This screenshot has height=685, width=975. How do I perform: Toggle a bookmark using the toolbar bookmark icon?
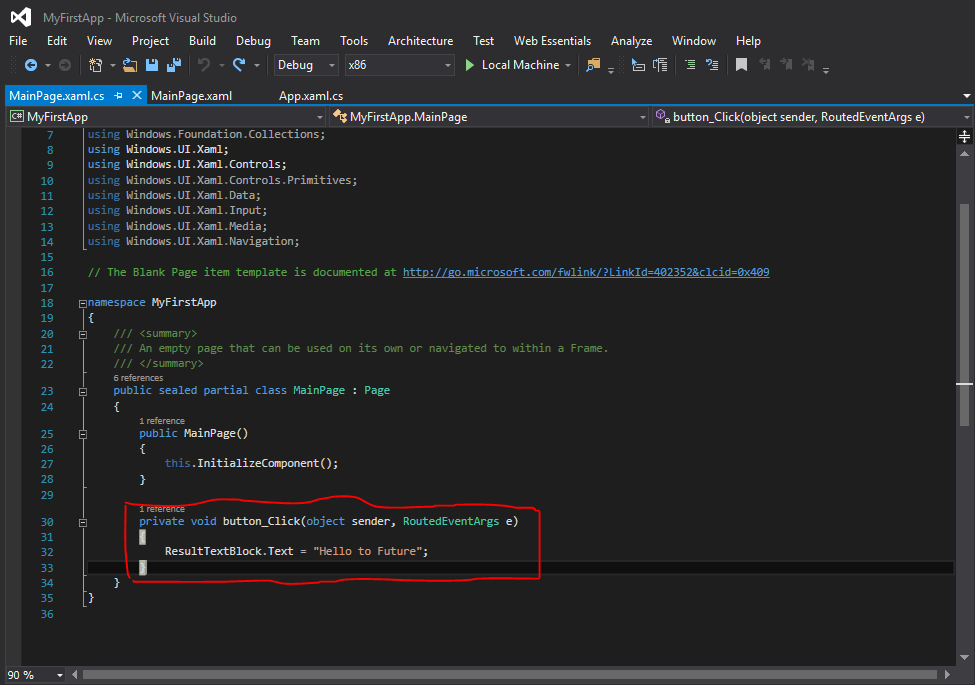coord(741,65)
